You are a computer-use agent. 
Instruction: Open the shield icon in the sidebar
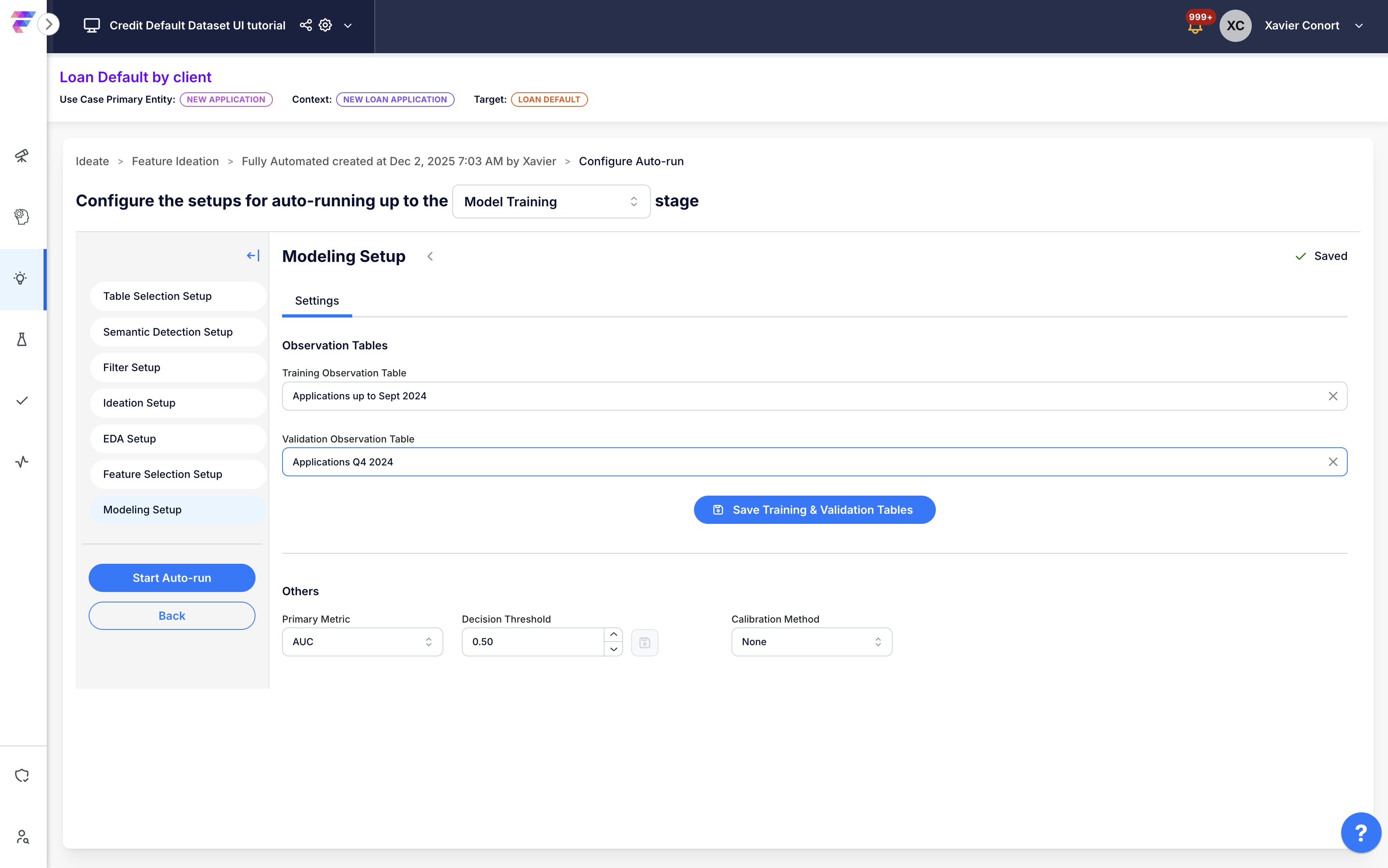coord(22,775)
